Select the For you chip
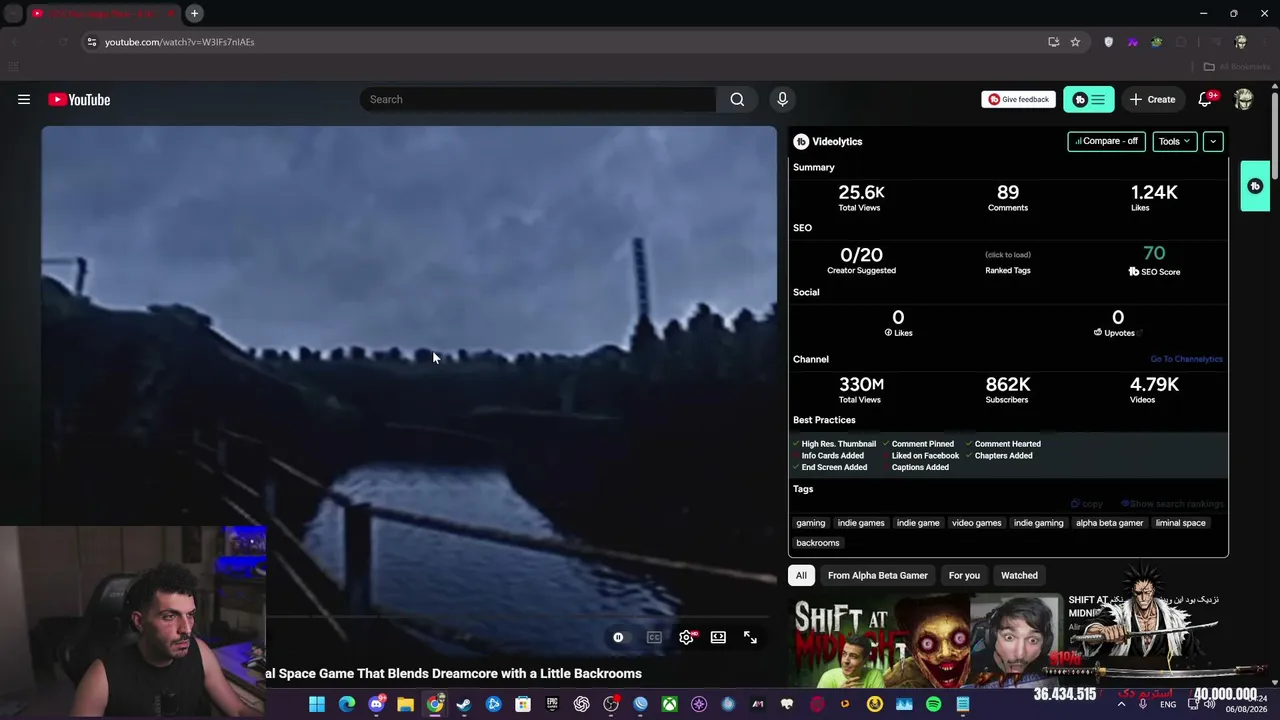This screenshot has width=1280, height=720. (964, 575)
